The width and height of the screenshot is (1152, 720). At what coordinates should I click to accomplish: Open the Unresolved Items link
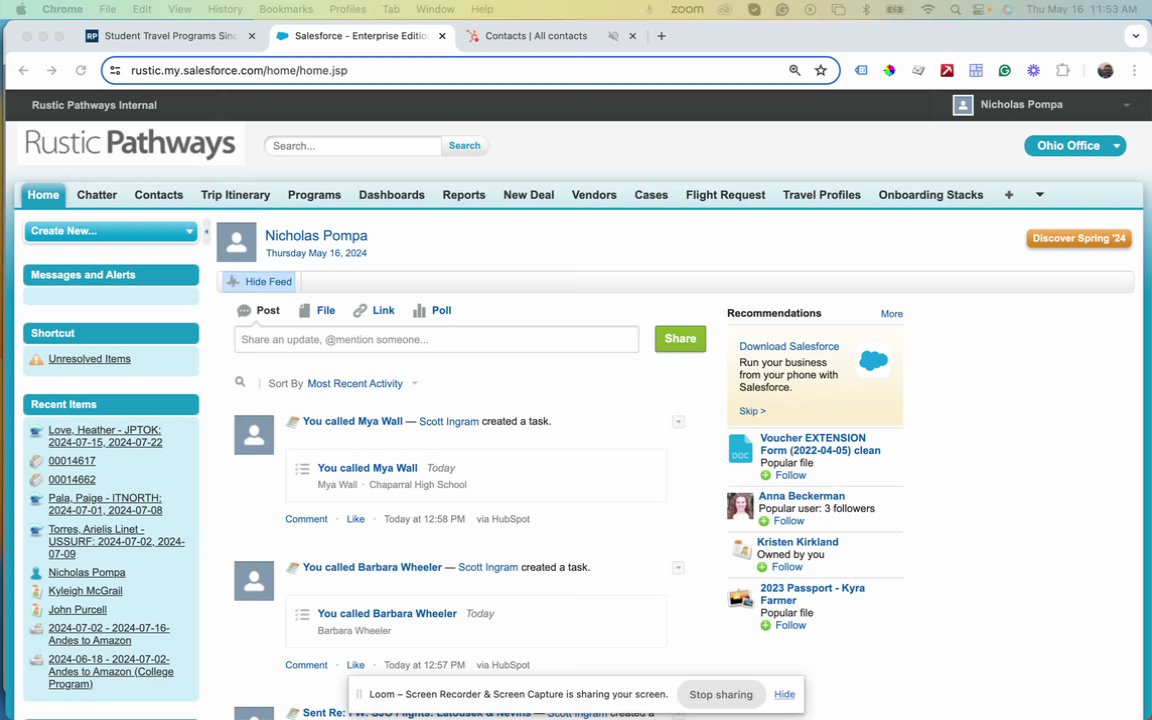pyautogui.click(x=90, y=359)
